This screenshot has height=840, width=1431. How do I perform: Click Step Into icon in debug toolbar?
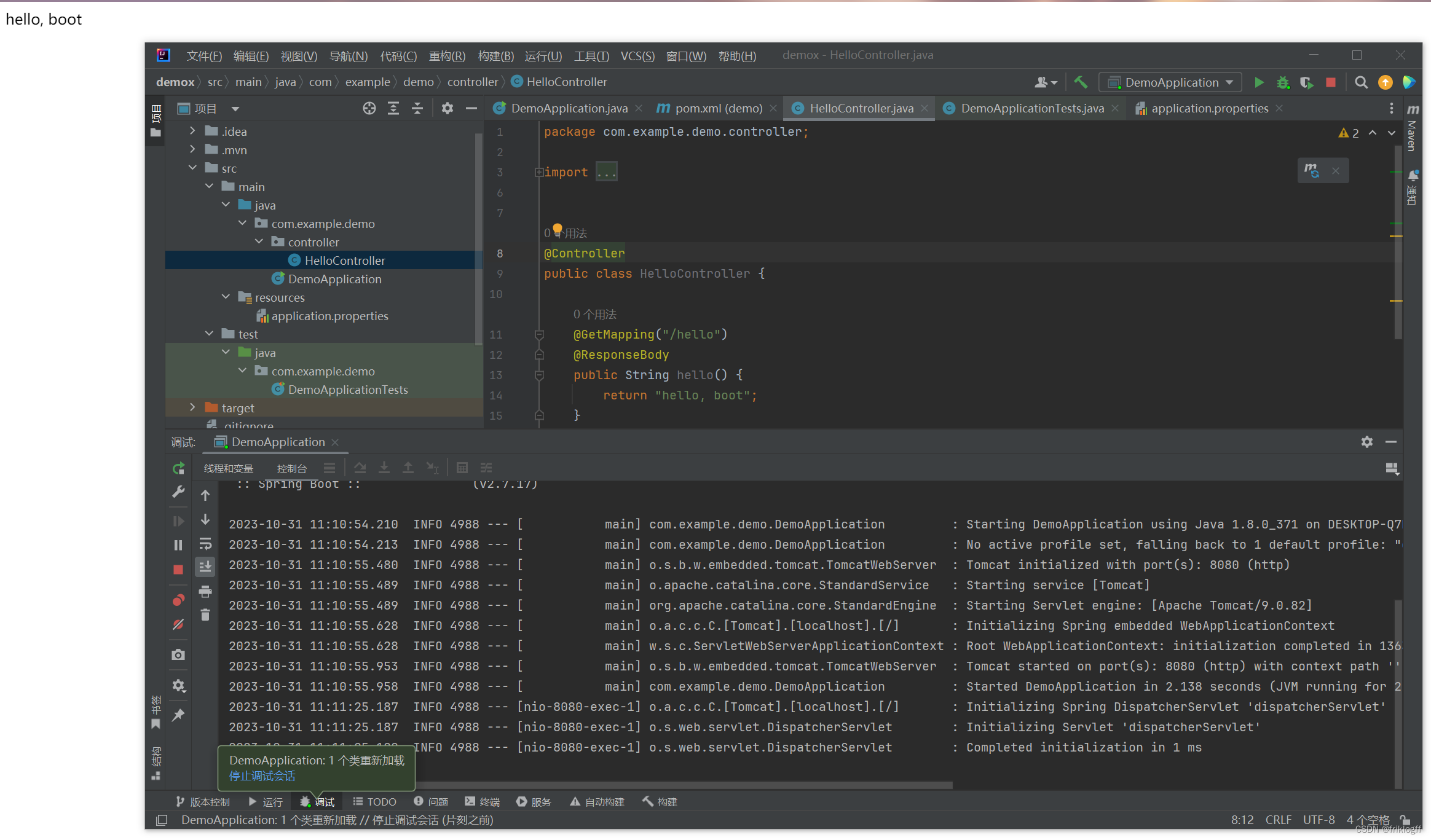click(384, 468)
